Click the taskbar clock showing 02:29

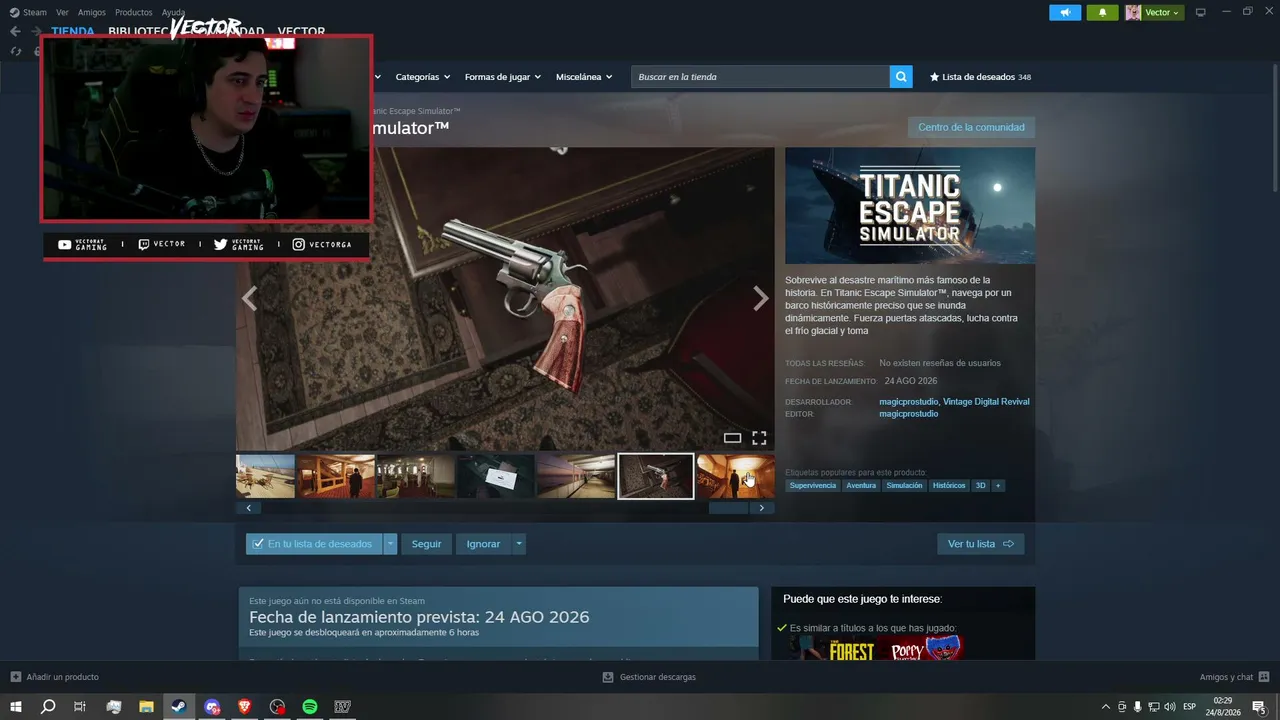[1224, 707]
